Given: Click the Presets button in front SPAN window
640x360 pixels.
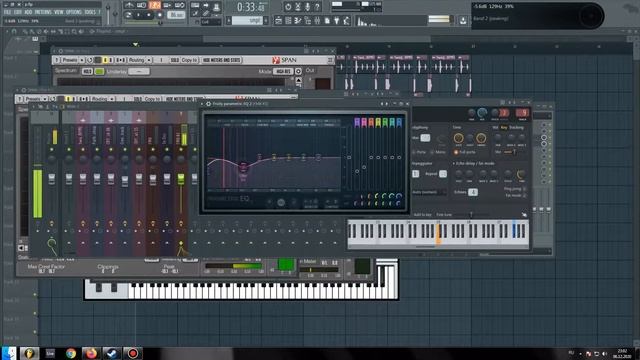Looking at the screenshot, I should point(69,60).
